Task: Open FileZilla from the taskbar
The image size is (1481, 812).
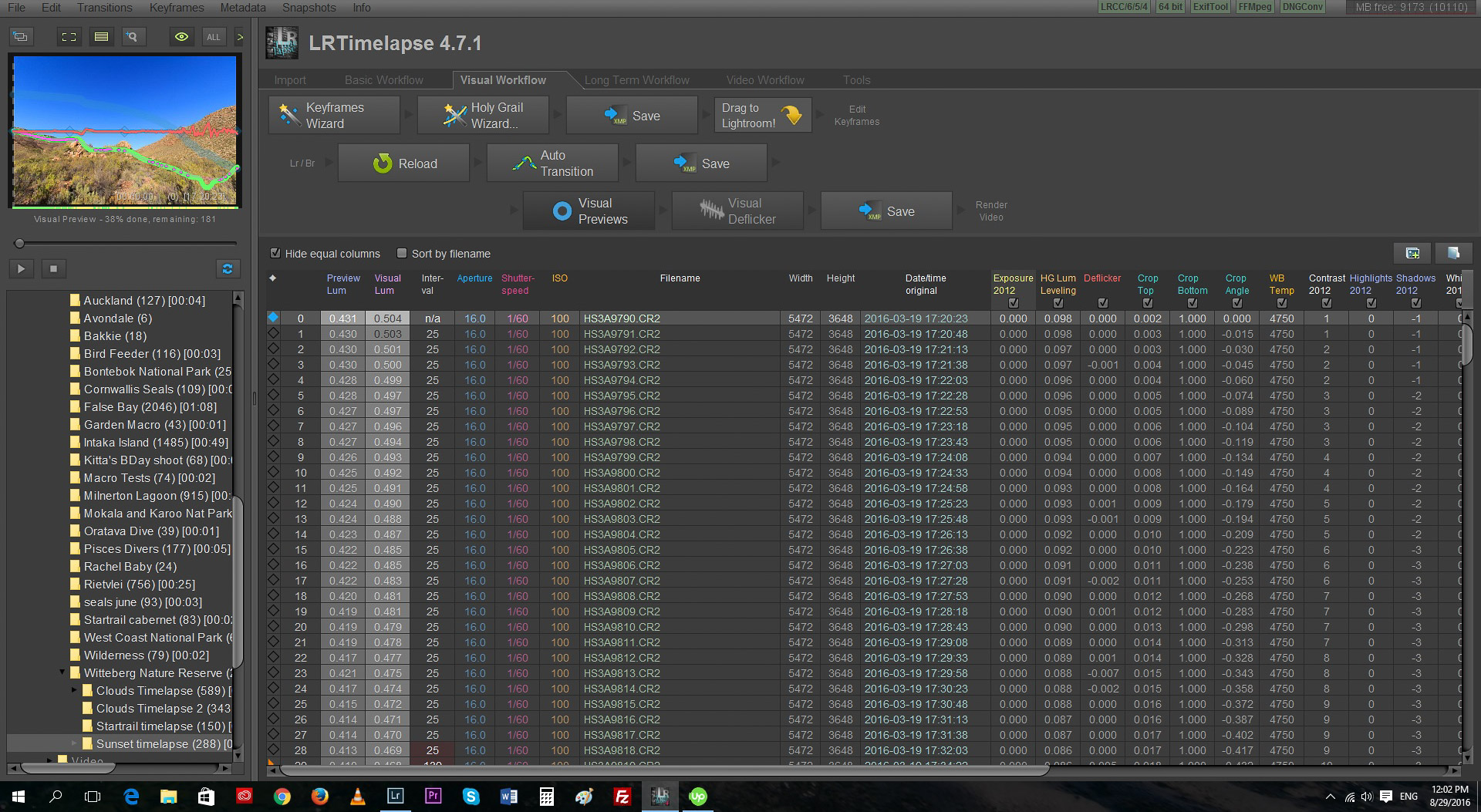Action: point(622,797)
